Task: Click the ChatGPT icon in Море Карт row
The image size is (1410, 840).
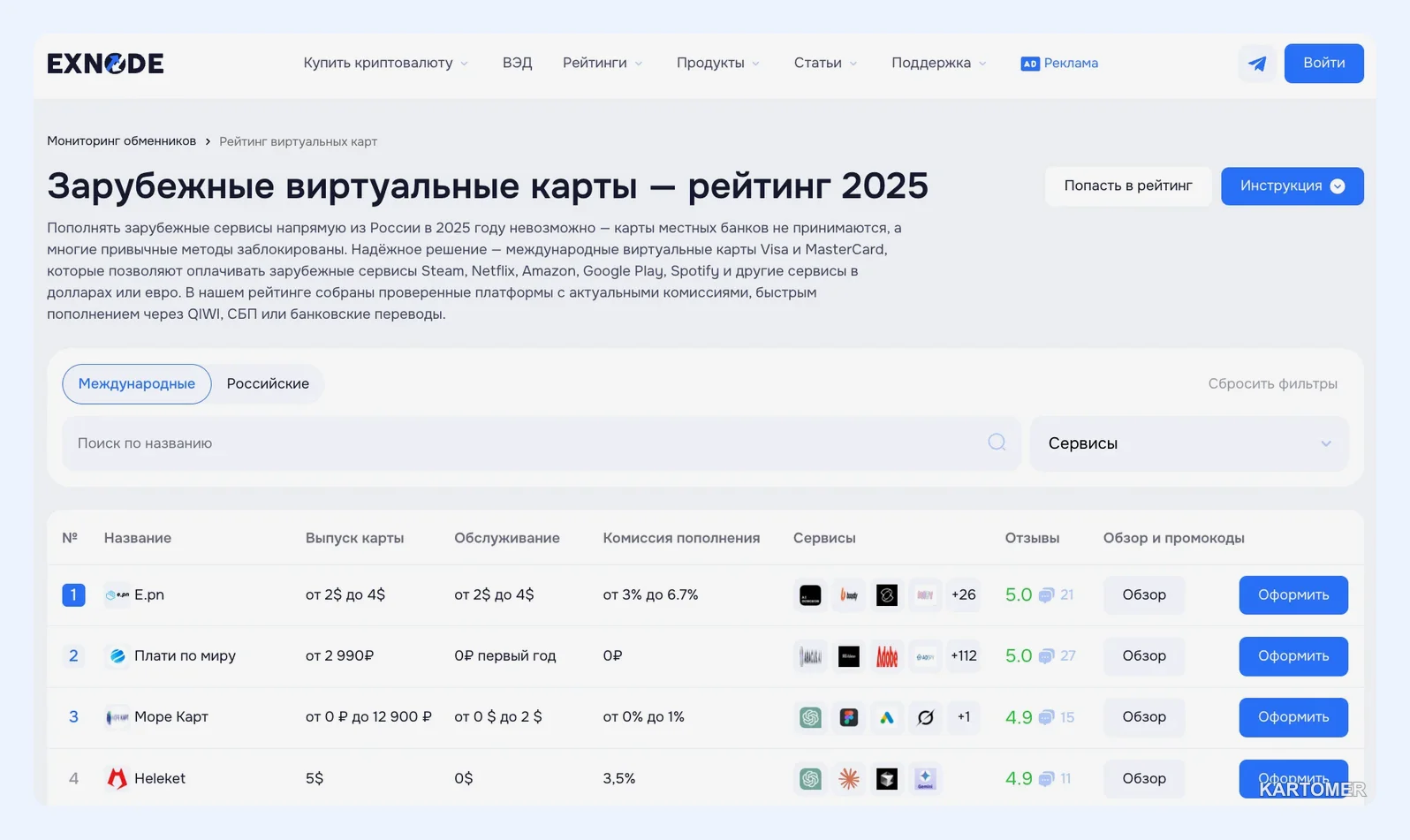Action: tap(810, 717)
